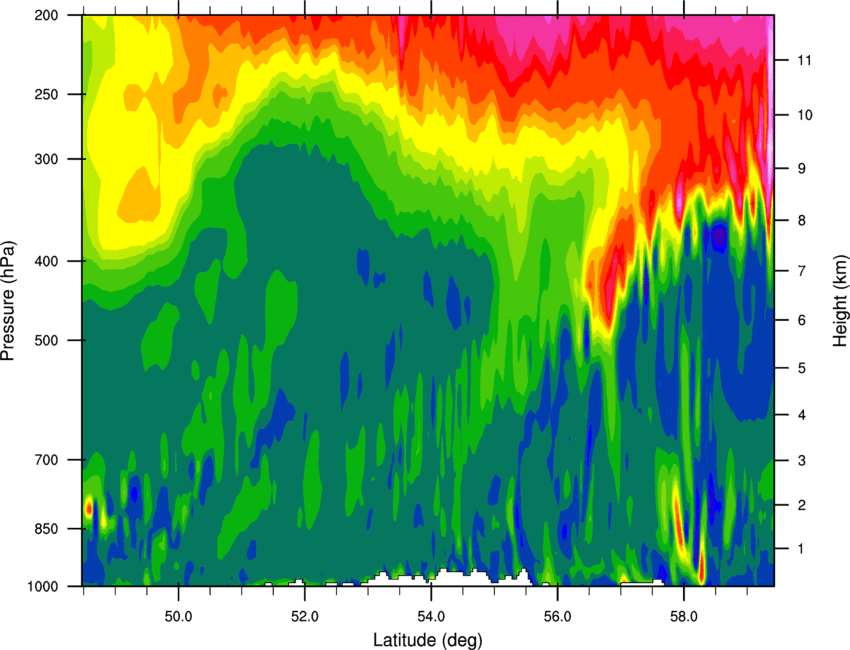Pick the 7 km height label
Image resolution: width=850 pixels, height=650 pixels.
coord(801,271)
